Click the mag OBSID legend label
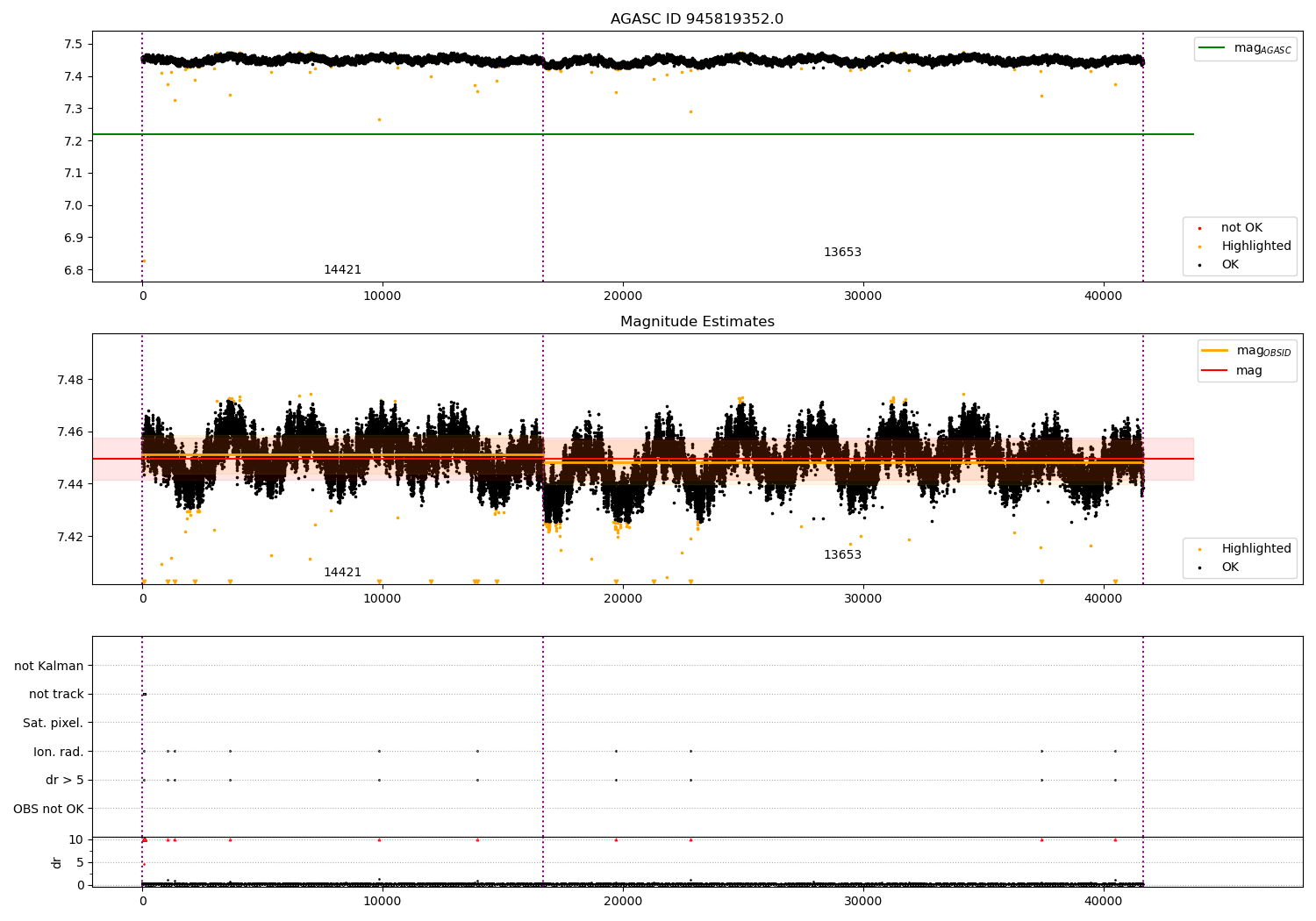Image resolution: width=1316 pixels, height=921 pixels. click(x=1263, y=351)
